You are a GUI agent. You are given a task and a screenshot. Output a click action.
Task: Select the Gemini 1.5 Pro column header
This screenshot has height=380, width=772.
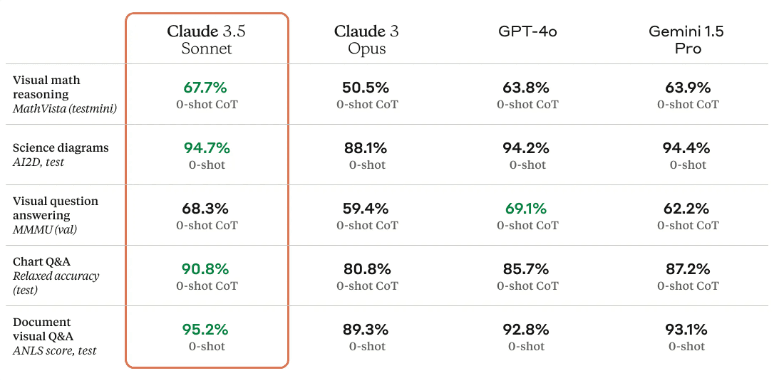pos(688,40)
